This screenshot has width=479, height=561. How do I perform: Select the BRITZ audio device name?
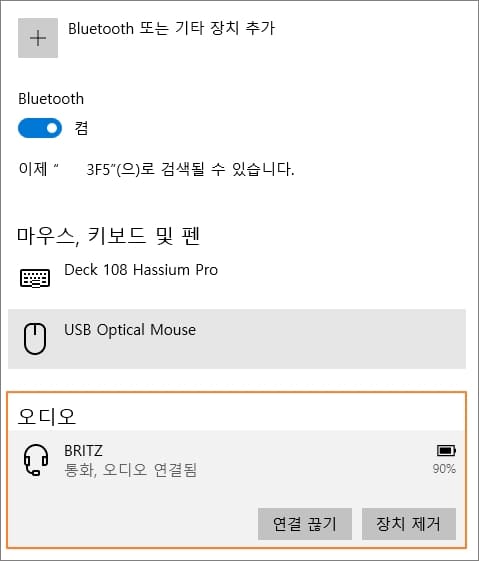pos(83,451)
